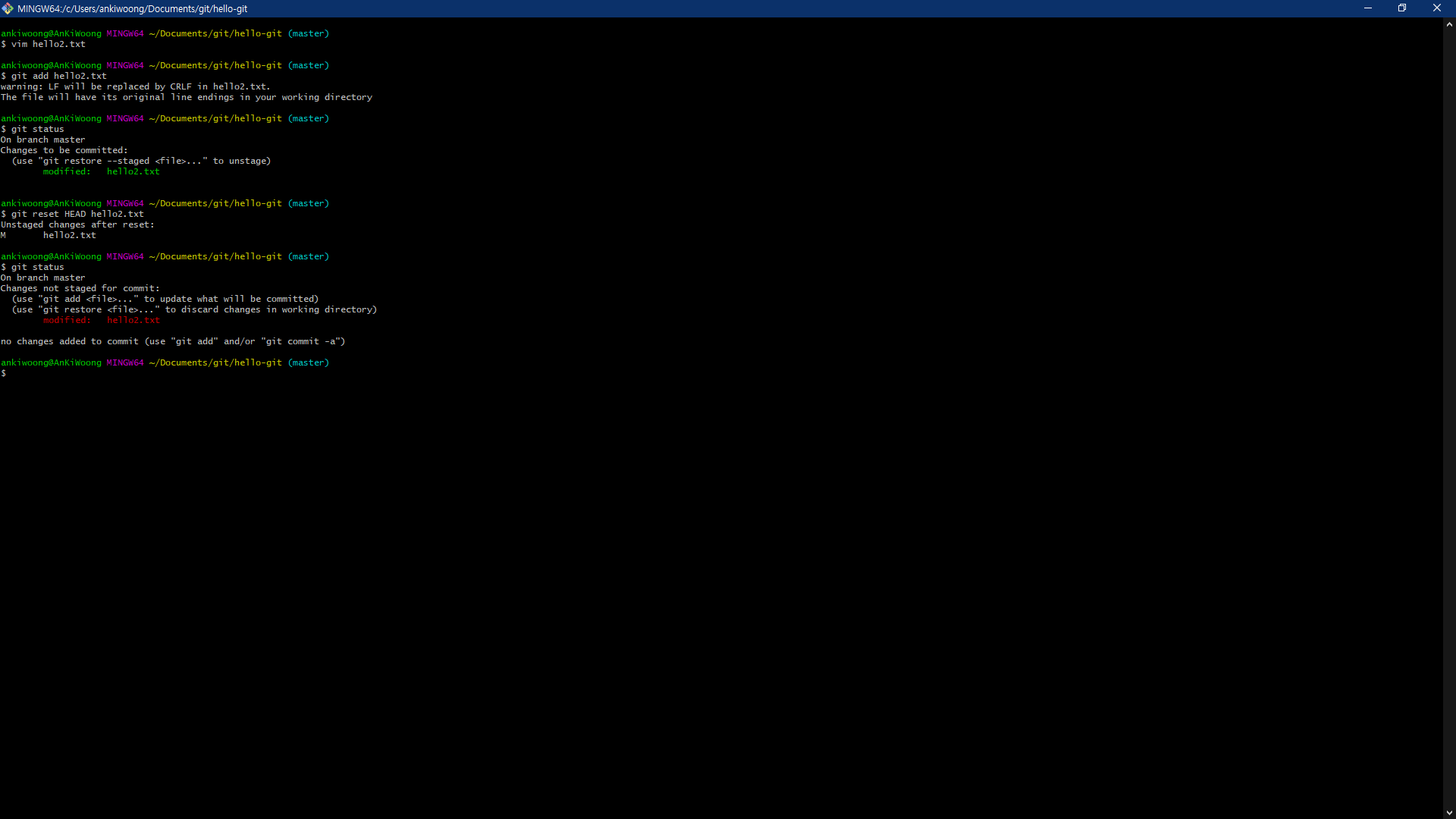Viewport: 1456px width, 819px height.
Task: Minimize the MINGW64 terminal window
Action: (1368, 8)
